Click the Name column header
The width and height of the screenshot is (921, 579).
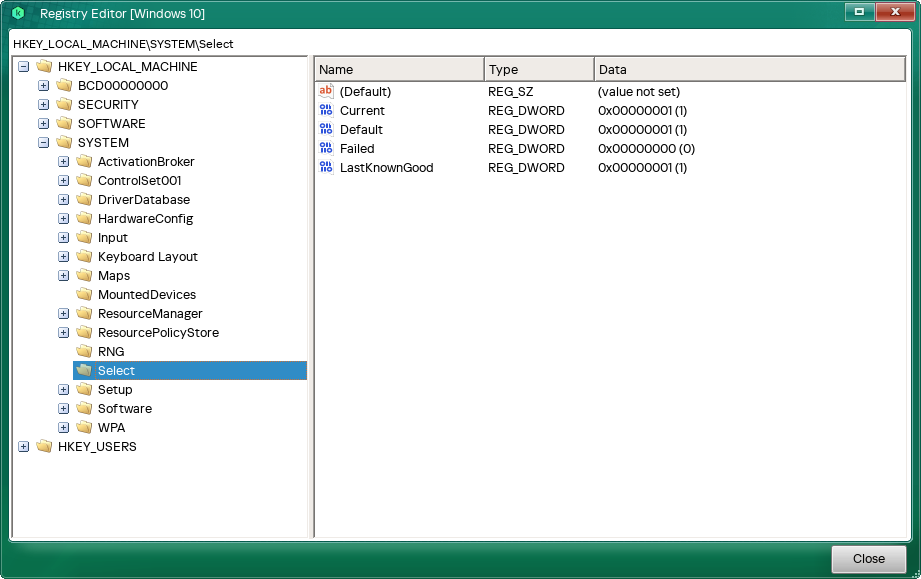click(398, 68)
